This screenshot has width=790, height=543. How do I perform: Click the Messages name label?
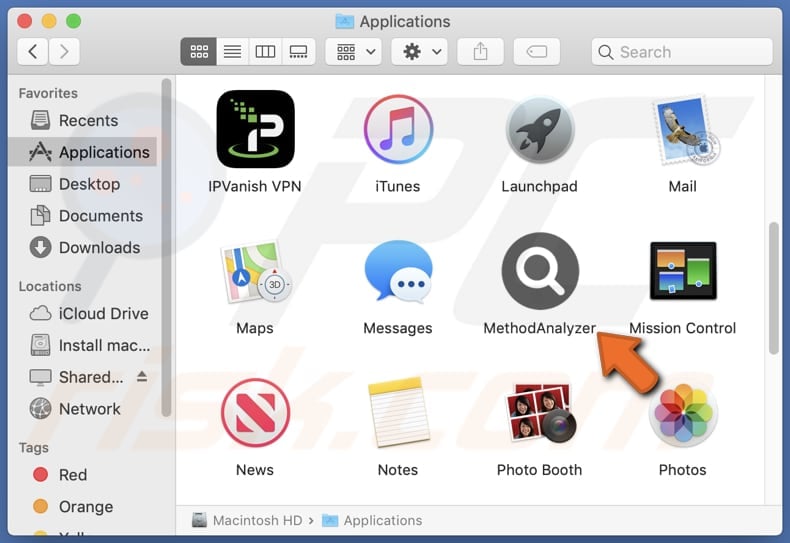point(398,328)
